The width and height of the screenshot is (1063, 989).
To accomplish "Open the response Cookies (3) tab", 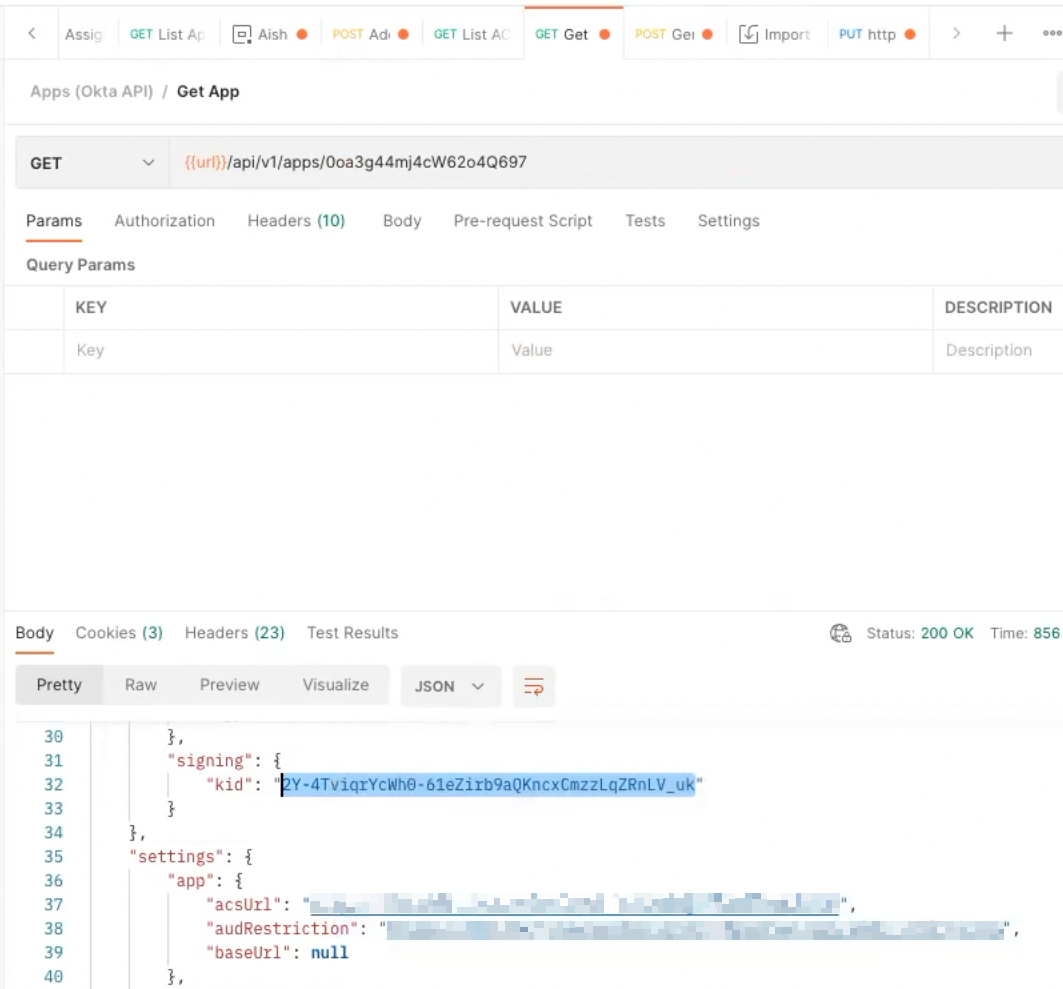I will pyautogui.click(x=119, y=633).
